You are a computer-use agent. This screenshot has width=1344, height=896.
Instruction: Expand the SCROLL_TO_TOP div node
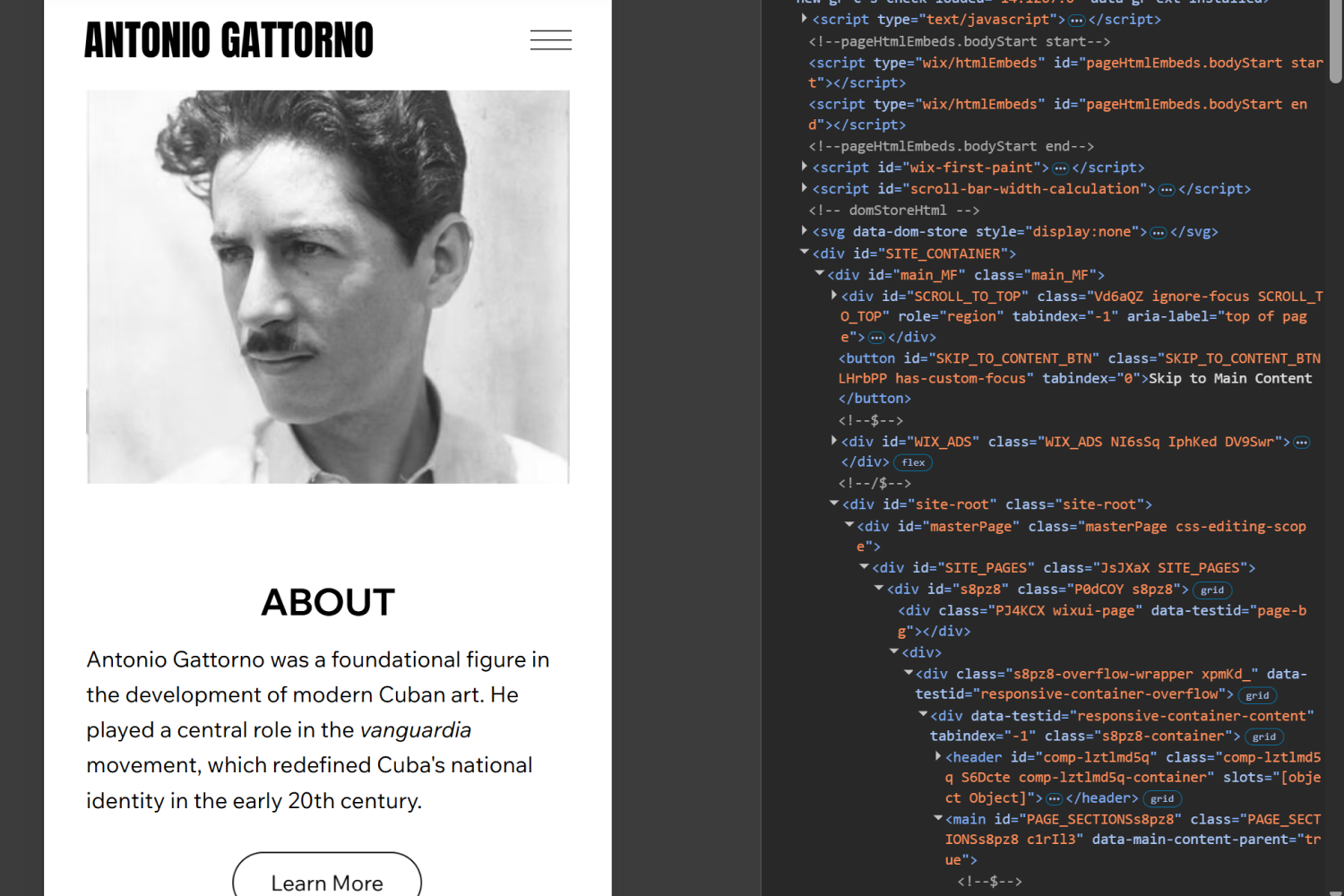click(x=833, y=295)
